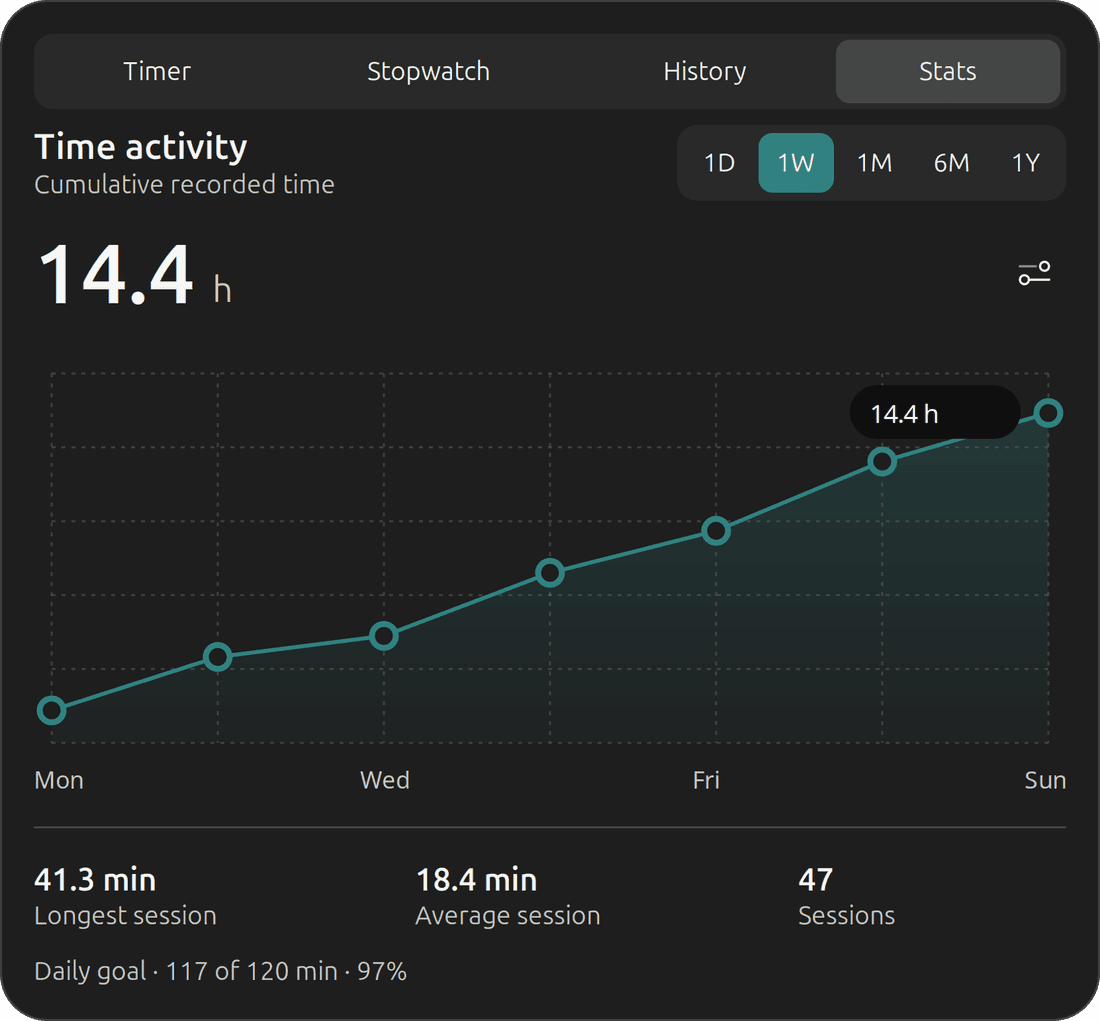Open the History tab

click(x=704, y=71)
